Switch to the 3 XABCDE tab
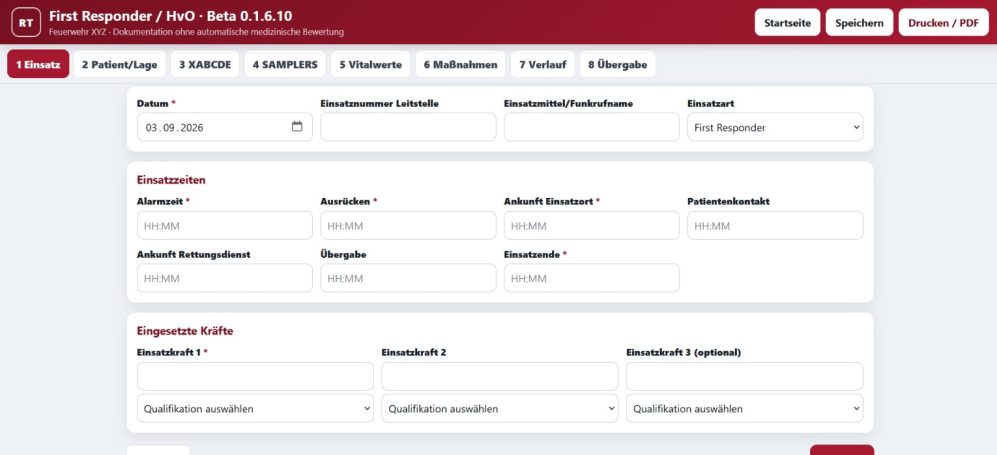The height and width of the screenshot is (455, 997). coord(205,64)
